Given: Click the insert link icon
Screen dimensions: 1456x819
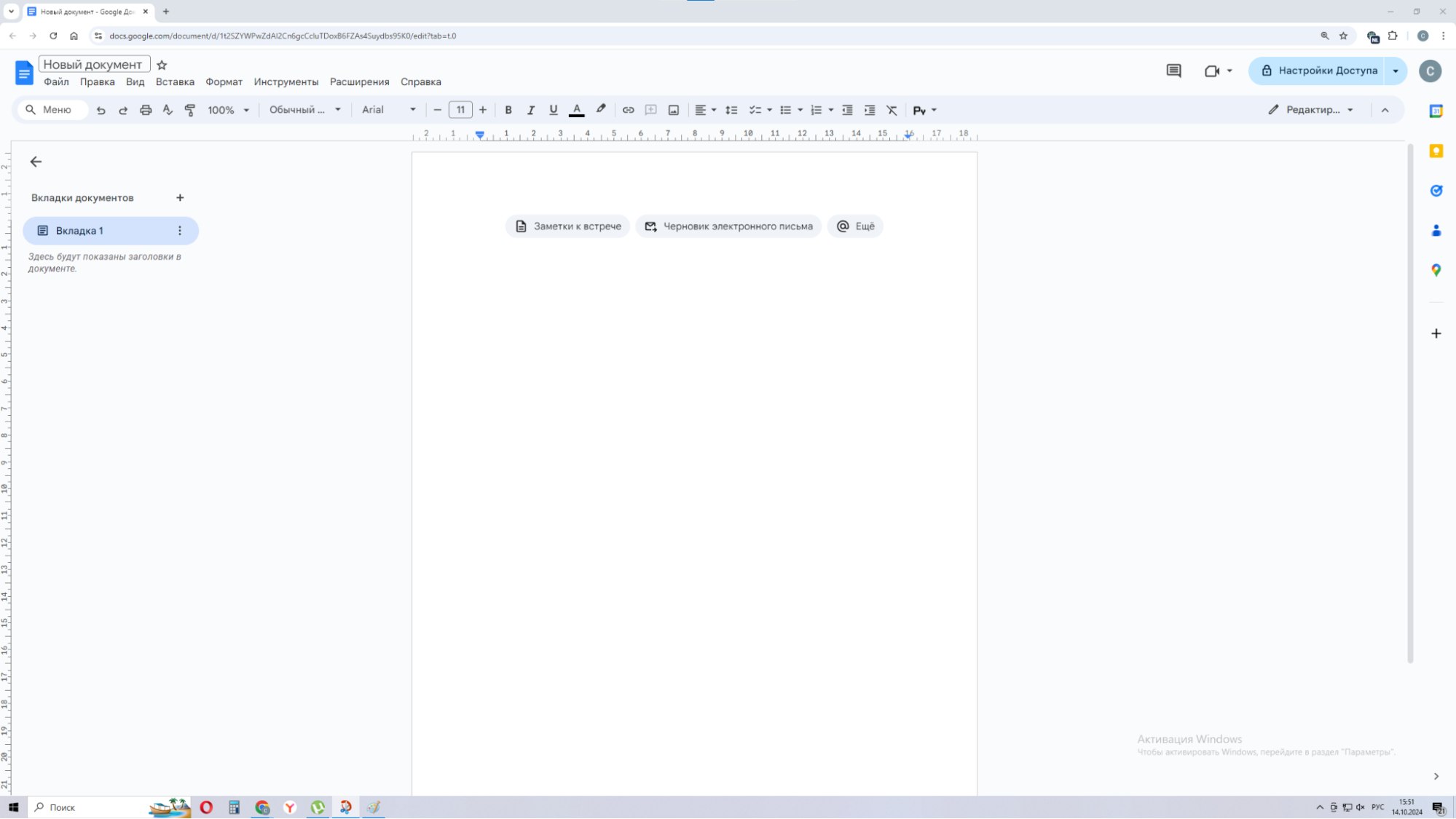Looking at the screenshot, I should click(628, 110).
